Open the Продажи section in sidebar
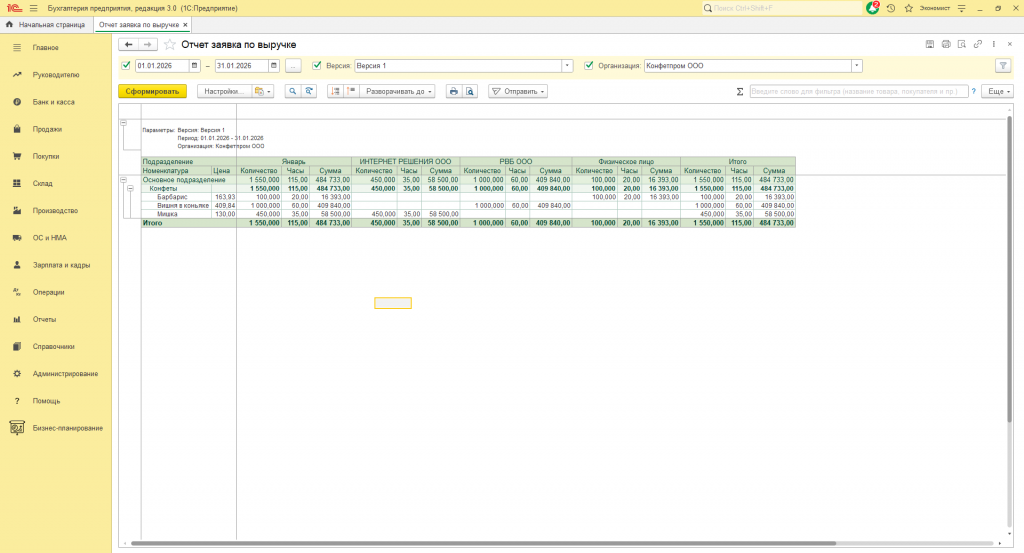 coord(47,129)
